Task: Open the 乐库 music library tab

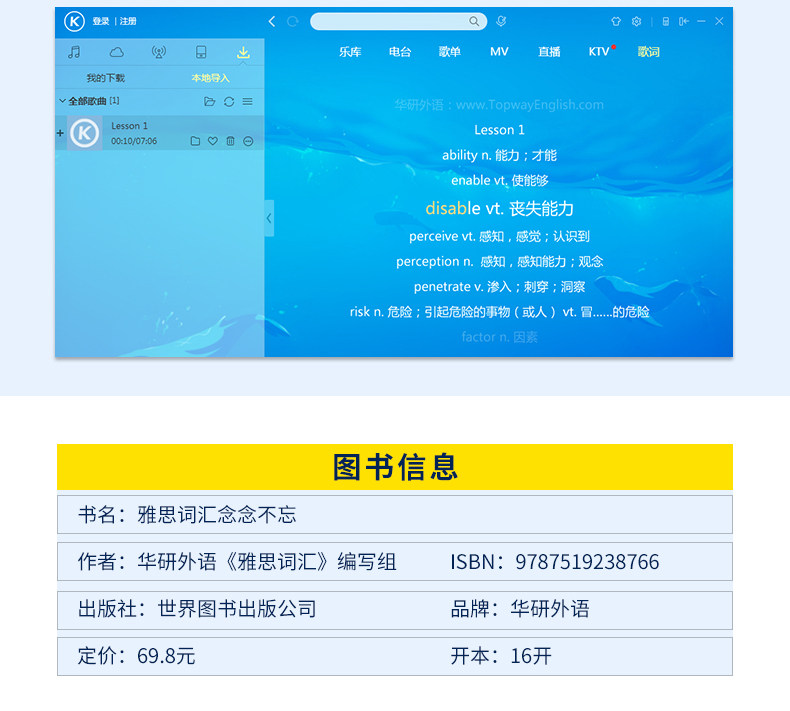Action: click(350, 51)
